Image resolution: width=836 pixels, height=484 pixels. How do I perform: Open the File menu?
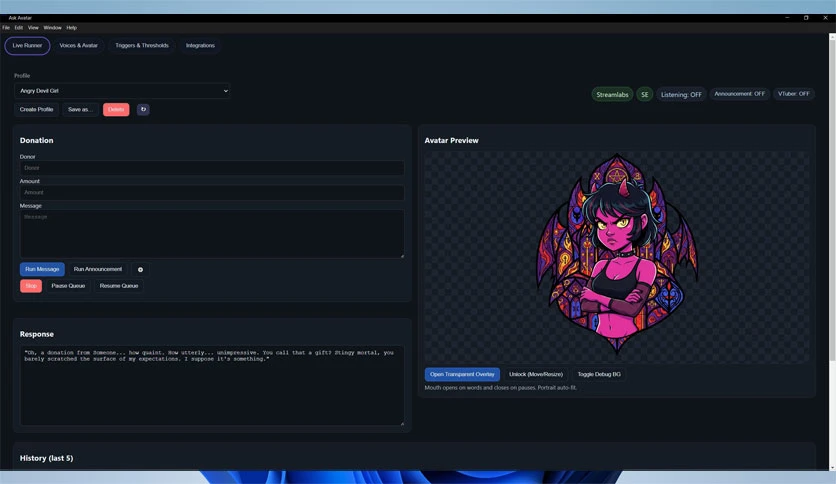click(6, 28)
